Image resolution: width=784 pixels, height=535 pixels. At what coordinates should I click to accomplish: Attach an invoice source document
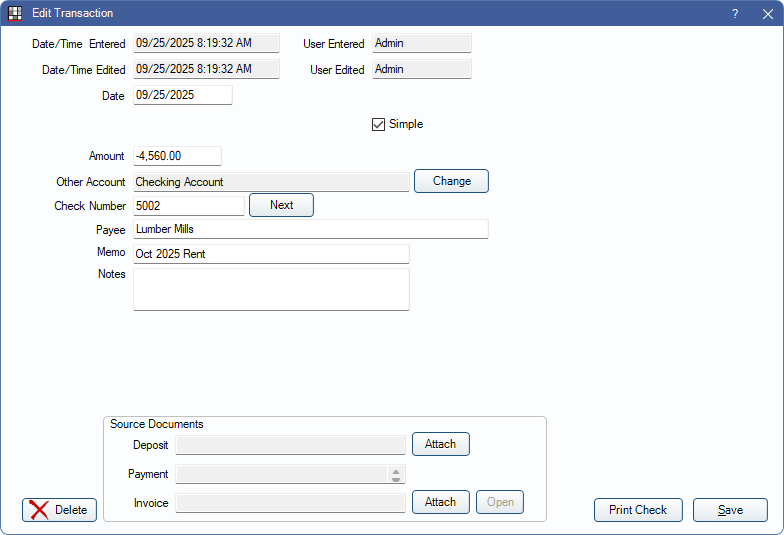(x=440, y=502)
